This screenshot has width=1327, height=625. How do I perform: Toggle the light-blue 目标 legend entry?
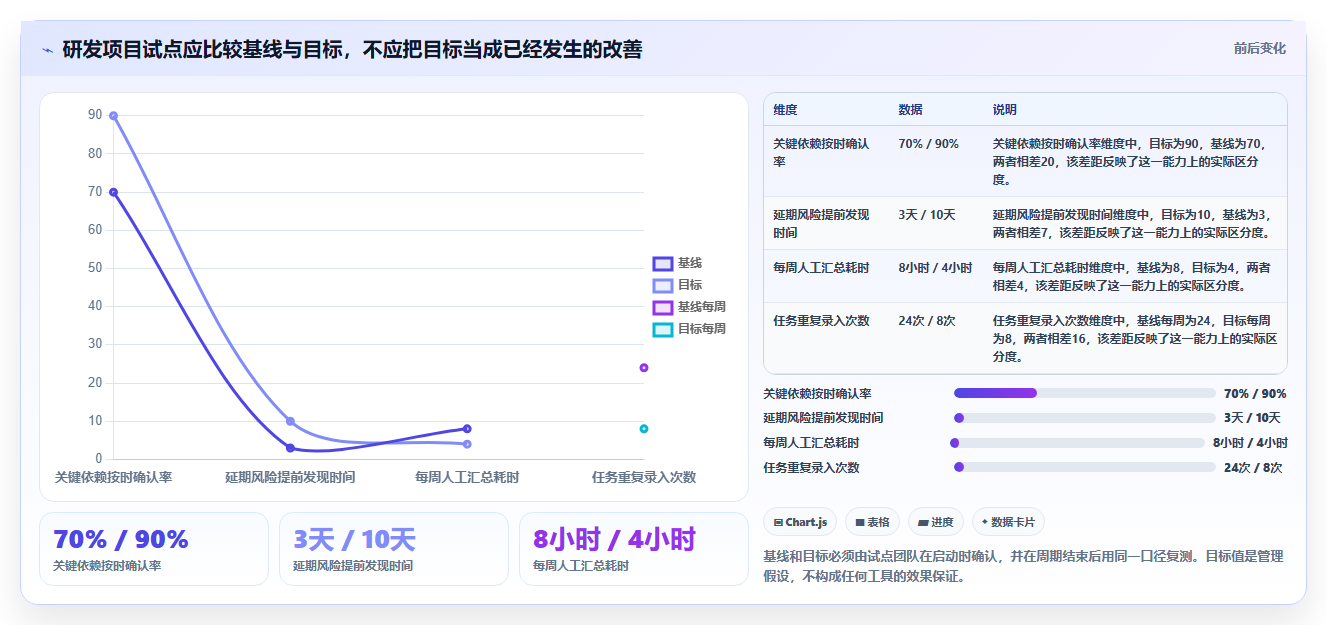coord(678,285)
